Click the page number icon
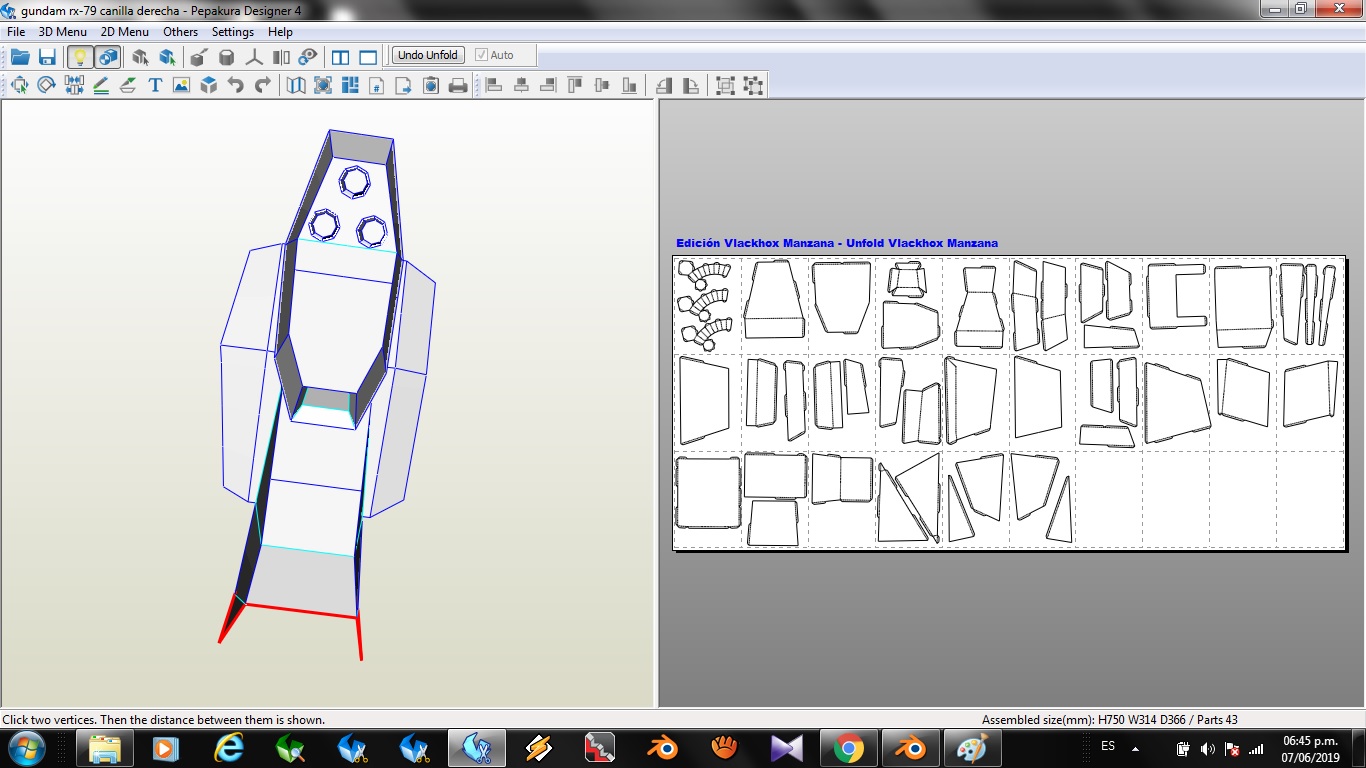The image size is (1366, 768). point(377,85)
